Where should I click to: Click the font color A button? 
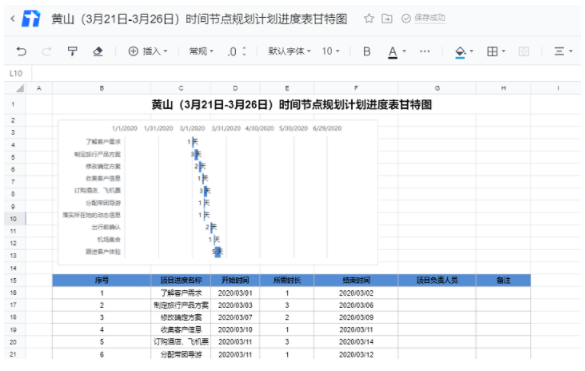392,52
